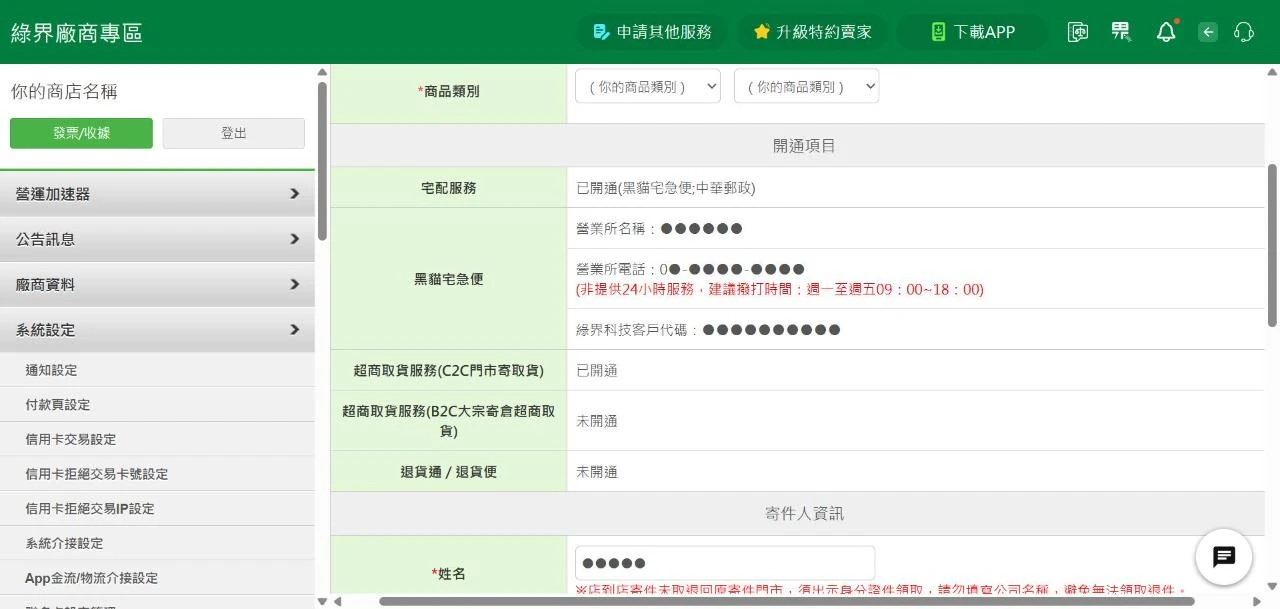
Task: Expand the 公告訊息 menu section
Action: click(x=157, y=239)
